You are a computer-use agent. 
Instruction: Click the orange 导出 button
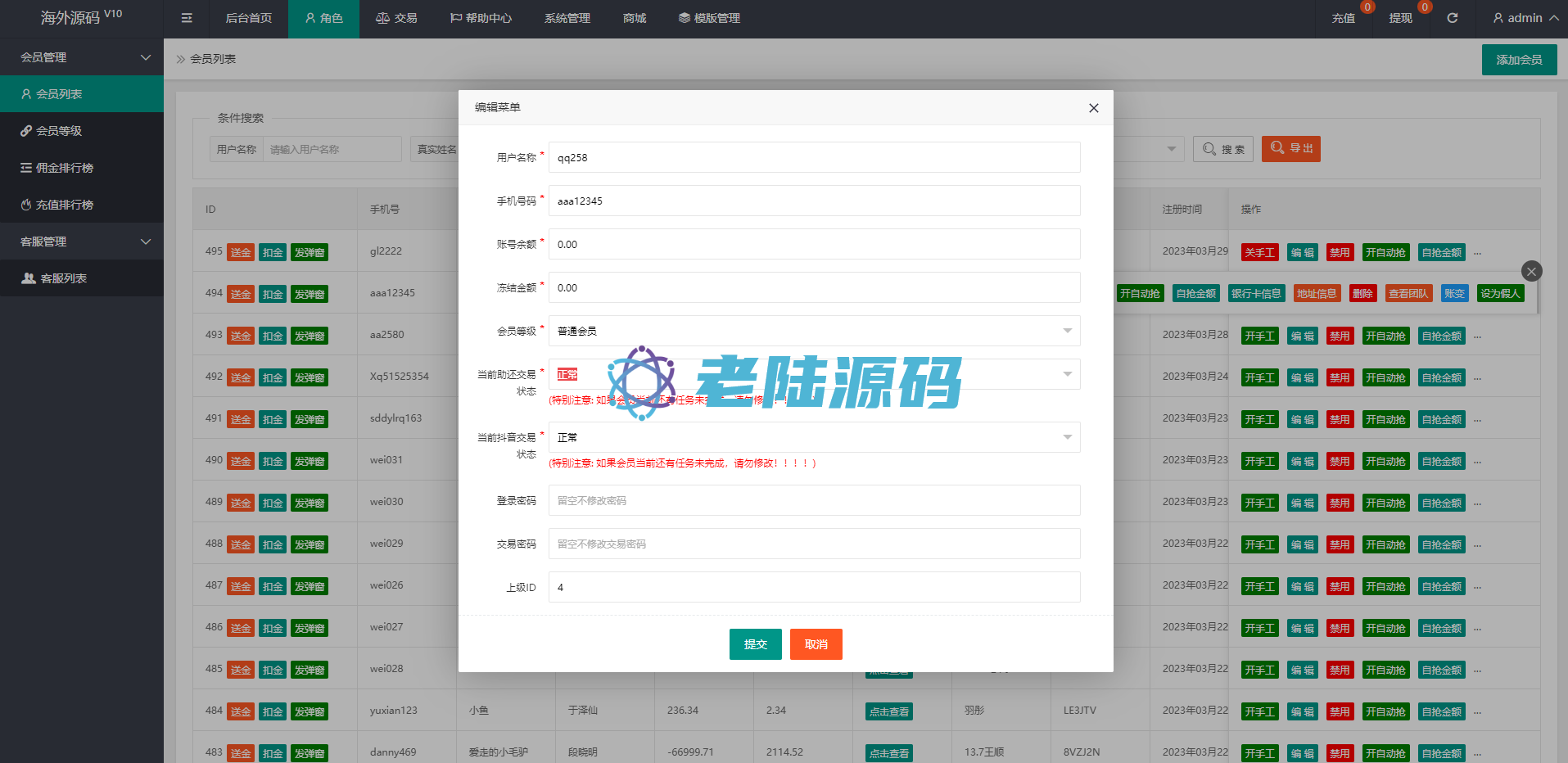tap(1291, 148)
